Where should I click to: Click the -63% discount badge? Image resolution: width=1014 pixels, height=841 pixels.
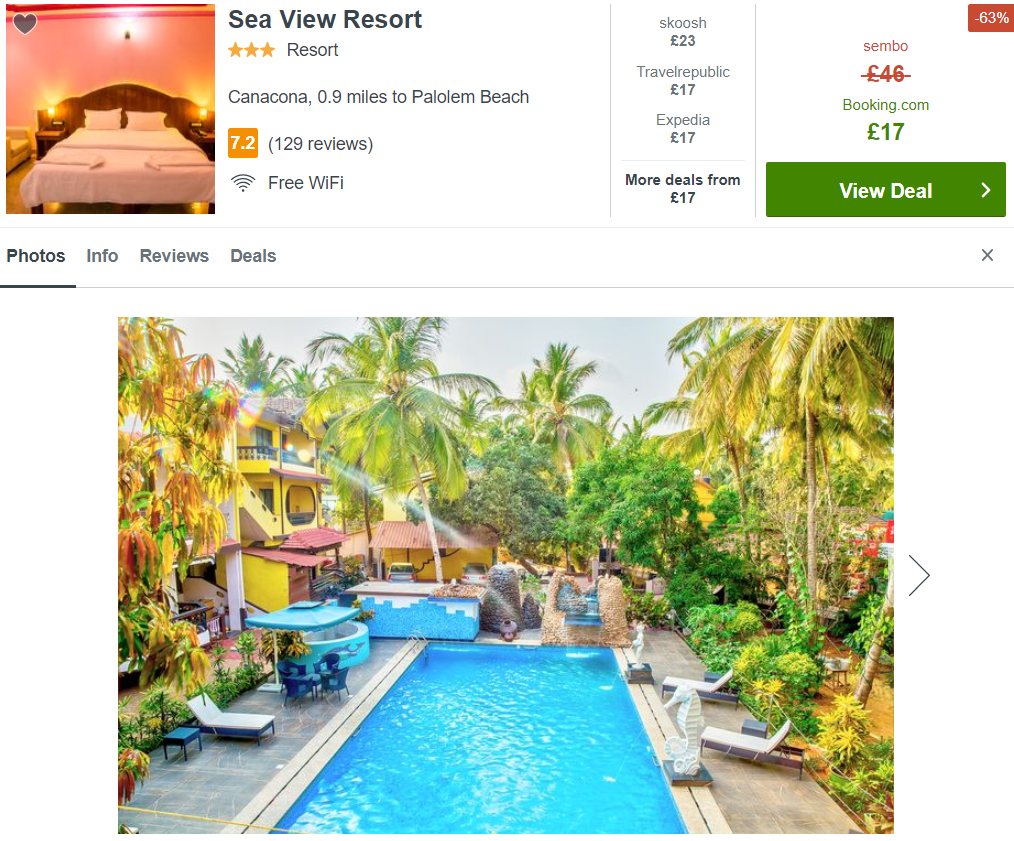point(990,18)
